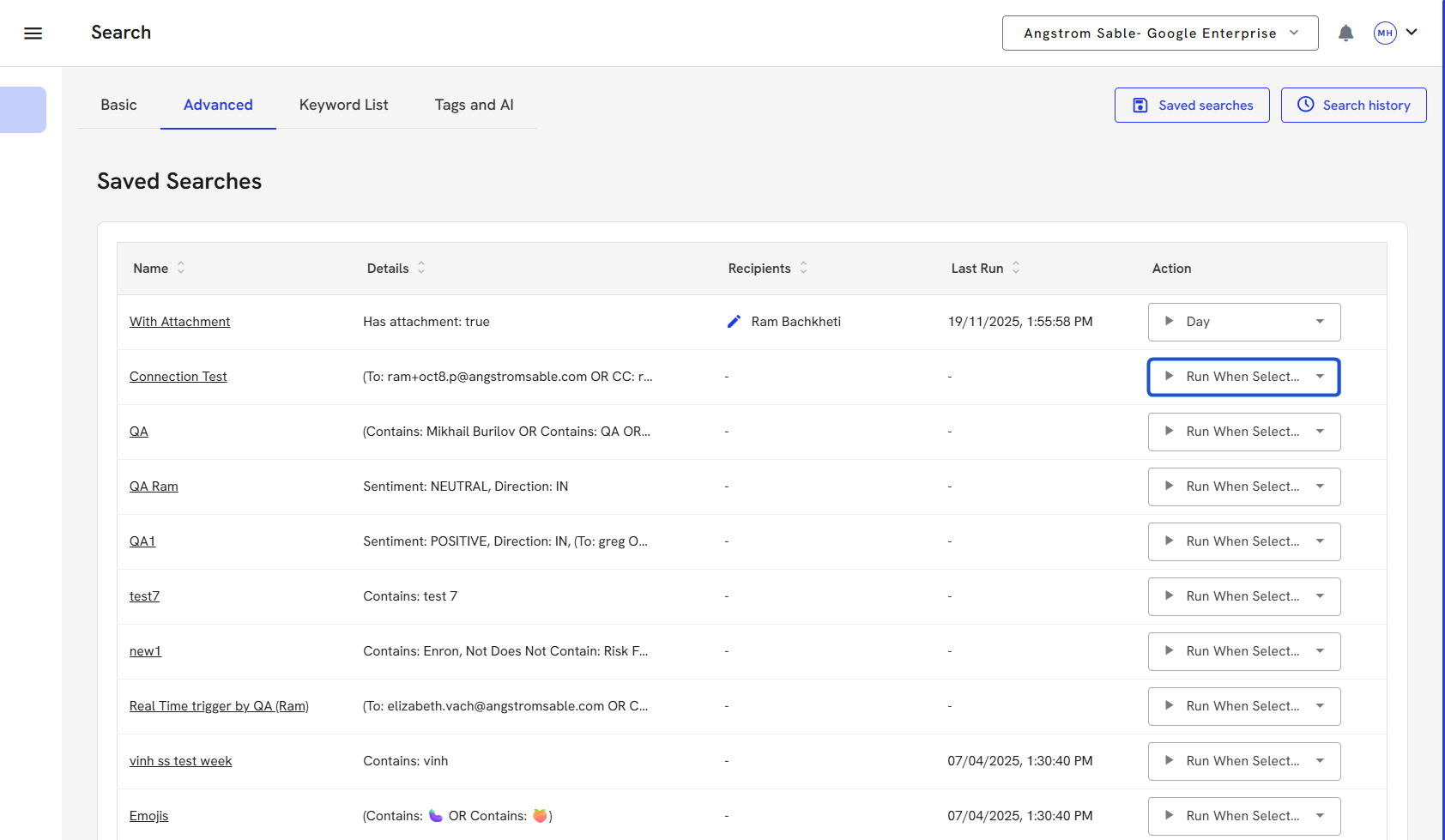Sort by Last Run column arrows

[1016, 269]
